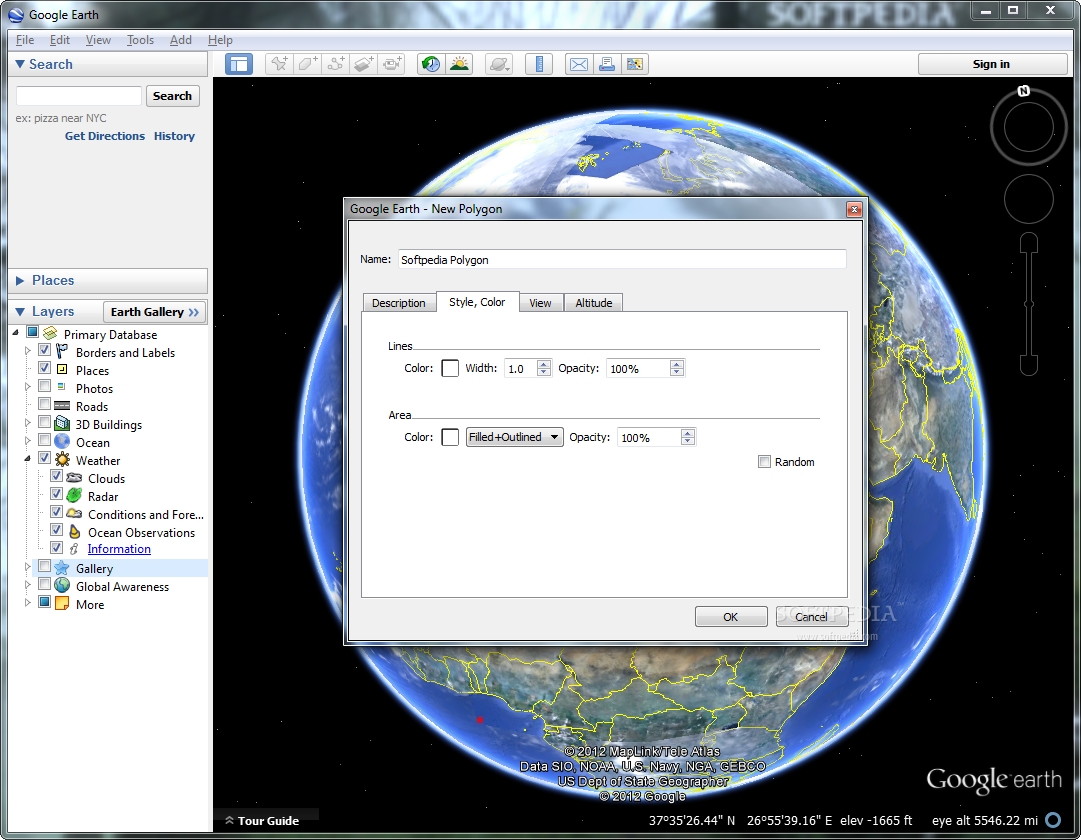The width and height of the screenshot is (1081, 840).
Task: Click the Sign in button
Action: [992, 64]
